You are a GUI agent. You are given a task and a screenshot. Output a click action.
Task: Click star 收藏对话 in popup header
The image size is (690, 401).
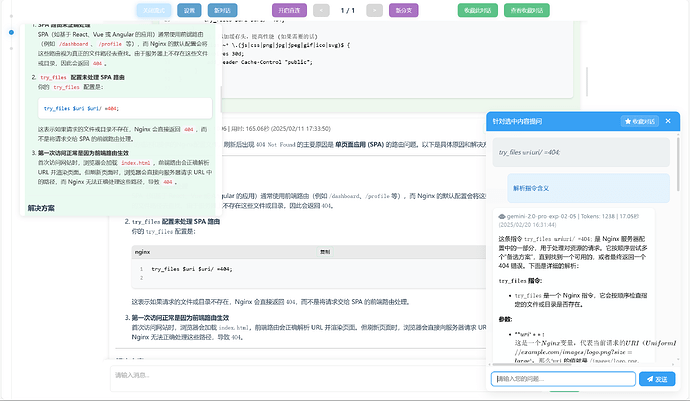point(640,121)
